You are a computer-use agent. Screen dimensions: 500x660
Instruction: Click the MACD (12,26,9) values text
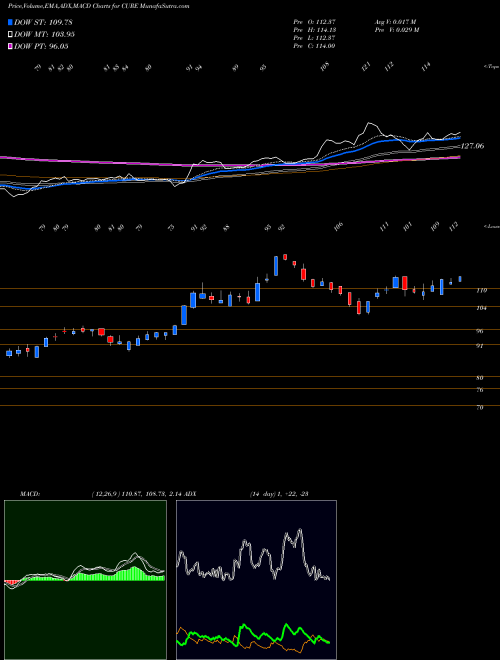136,494
